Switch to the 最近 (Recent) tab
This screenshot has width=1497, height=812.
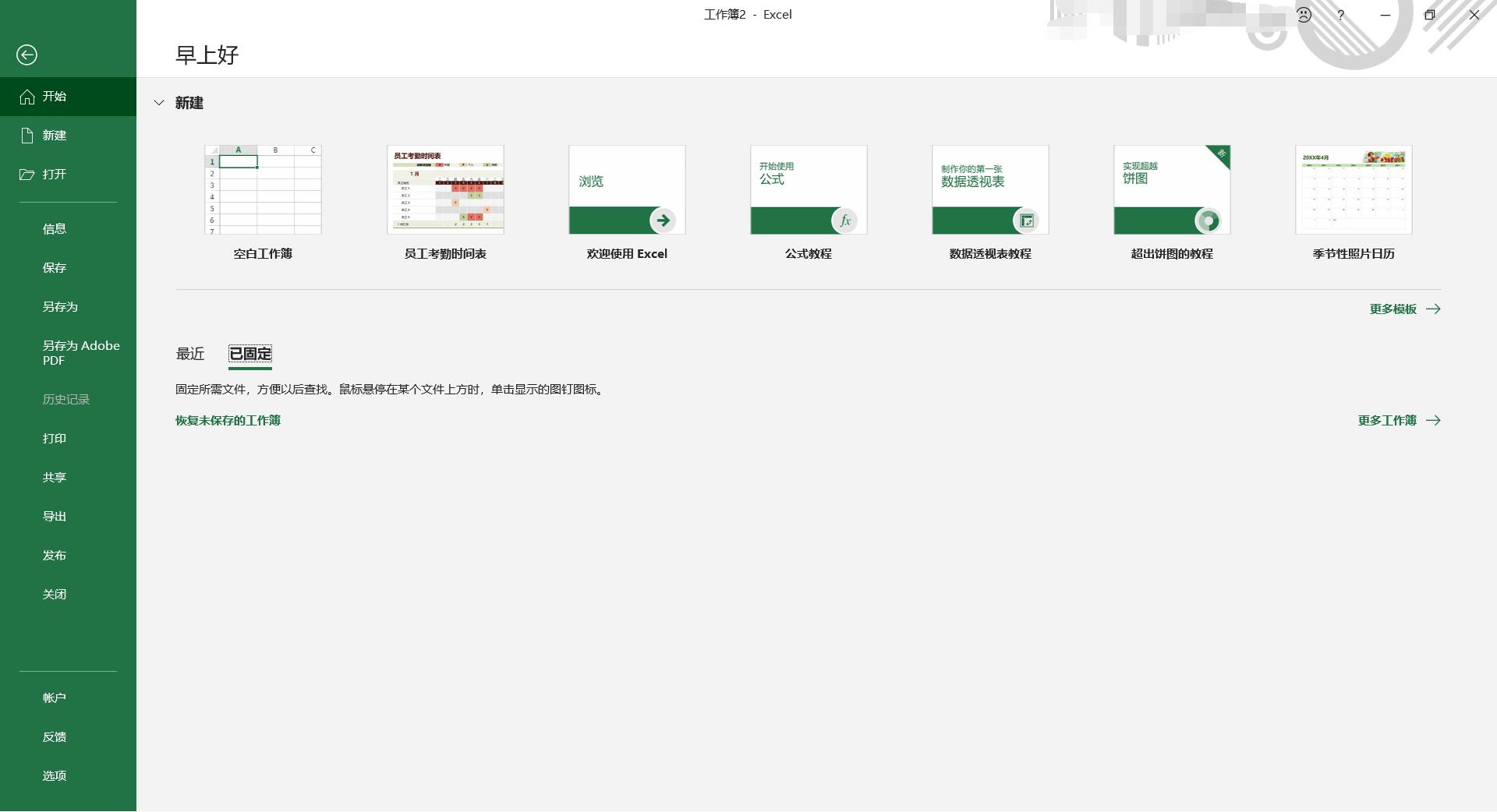point(190,354)
